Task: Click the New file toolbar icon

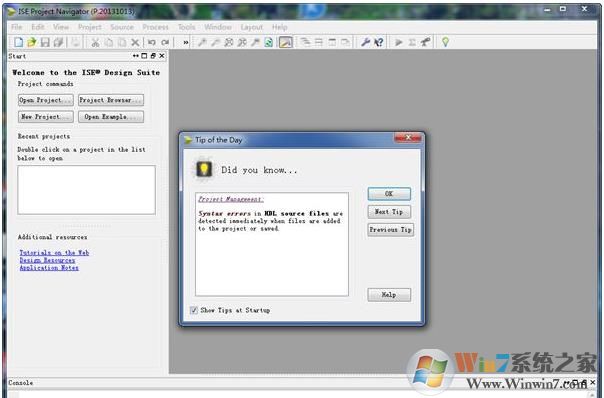Action: [18, 42]
